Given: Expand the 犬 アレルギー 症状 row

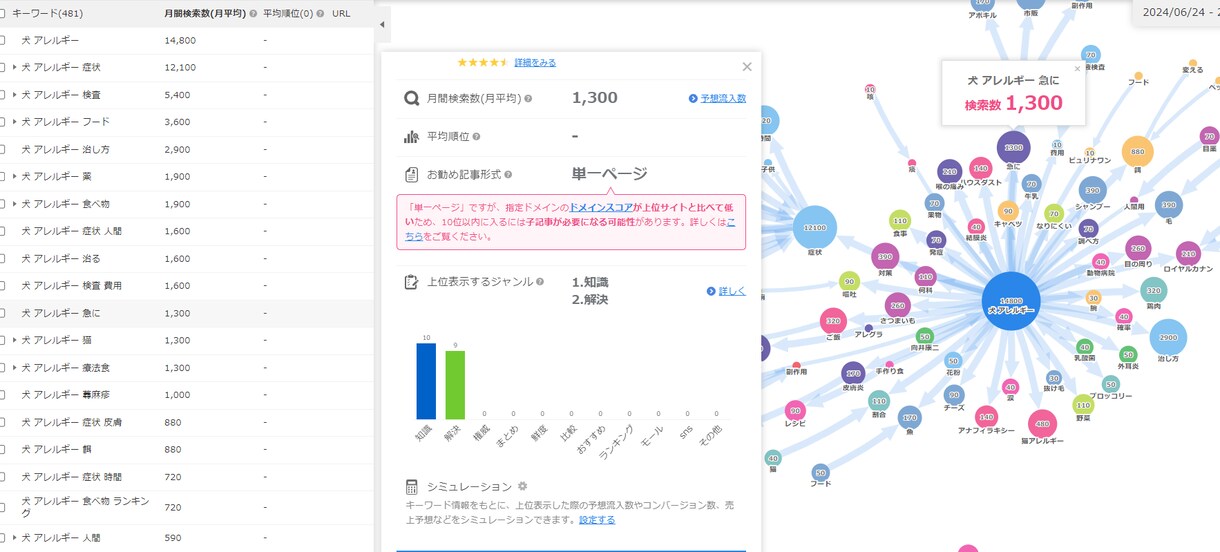Looking at the screenshot, I should point(15,67).
